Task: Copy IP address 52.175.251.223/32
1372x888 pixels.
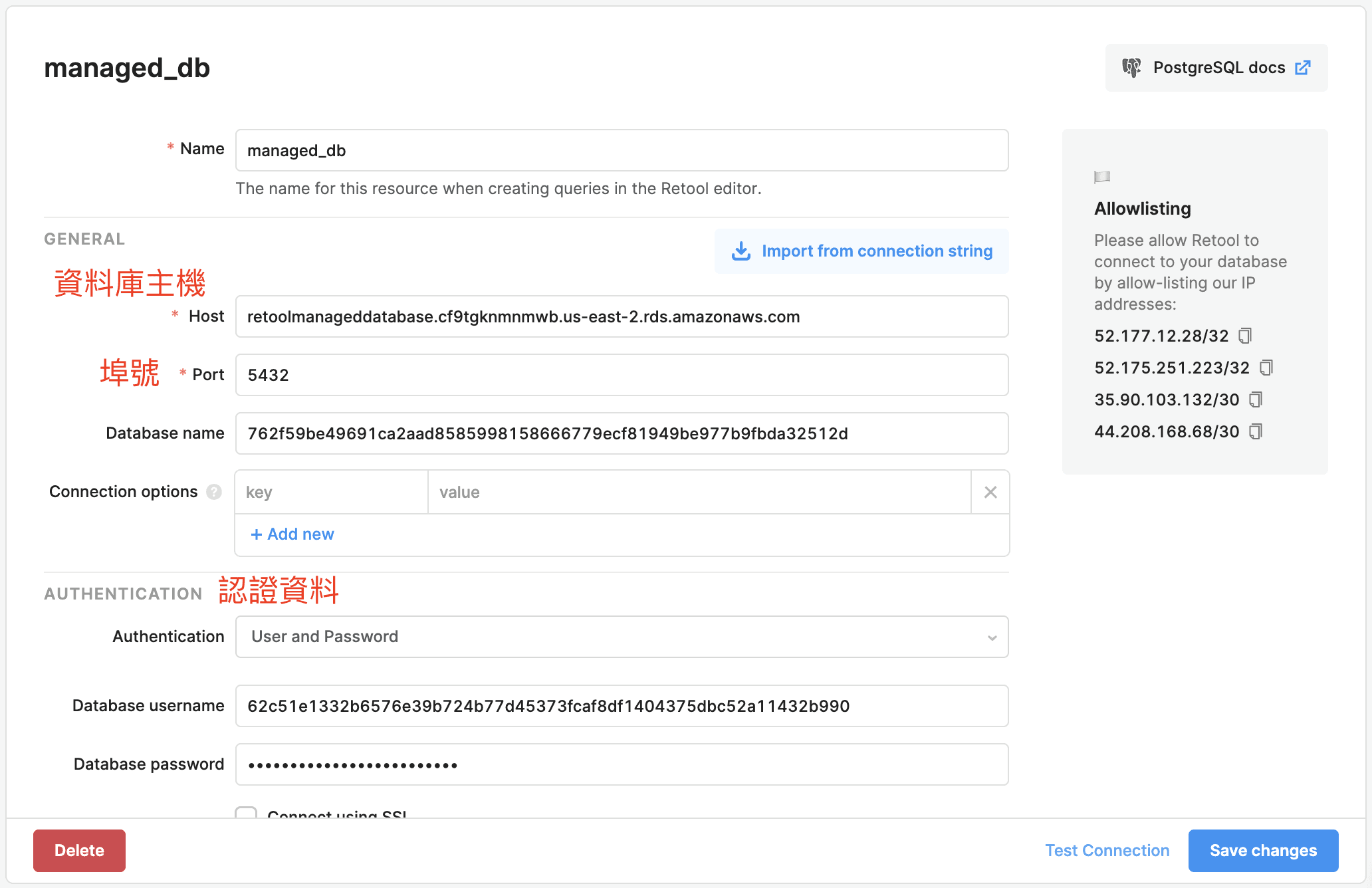Action: (x=1266, y=368)
